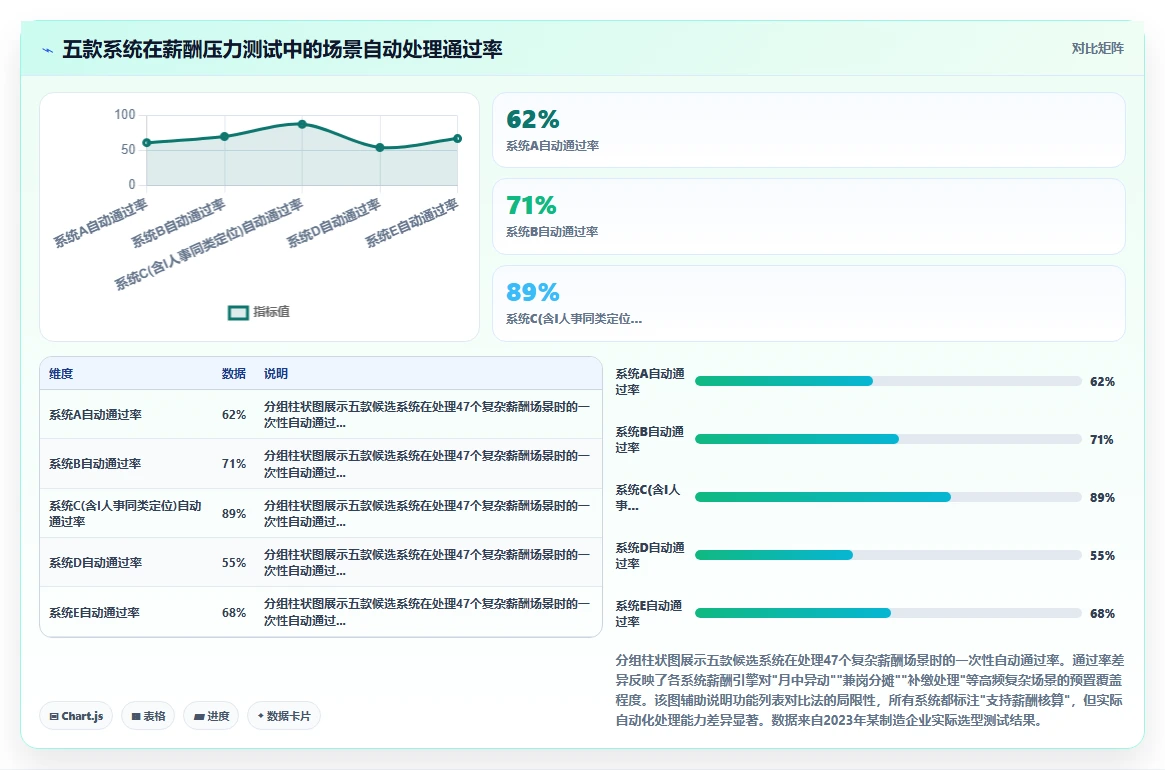
Task: Click the 71% value in the table
Action: pos(233,464)
